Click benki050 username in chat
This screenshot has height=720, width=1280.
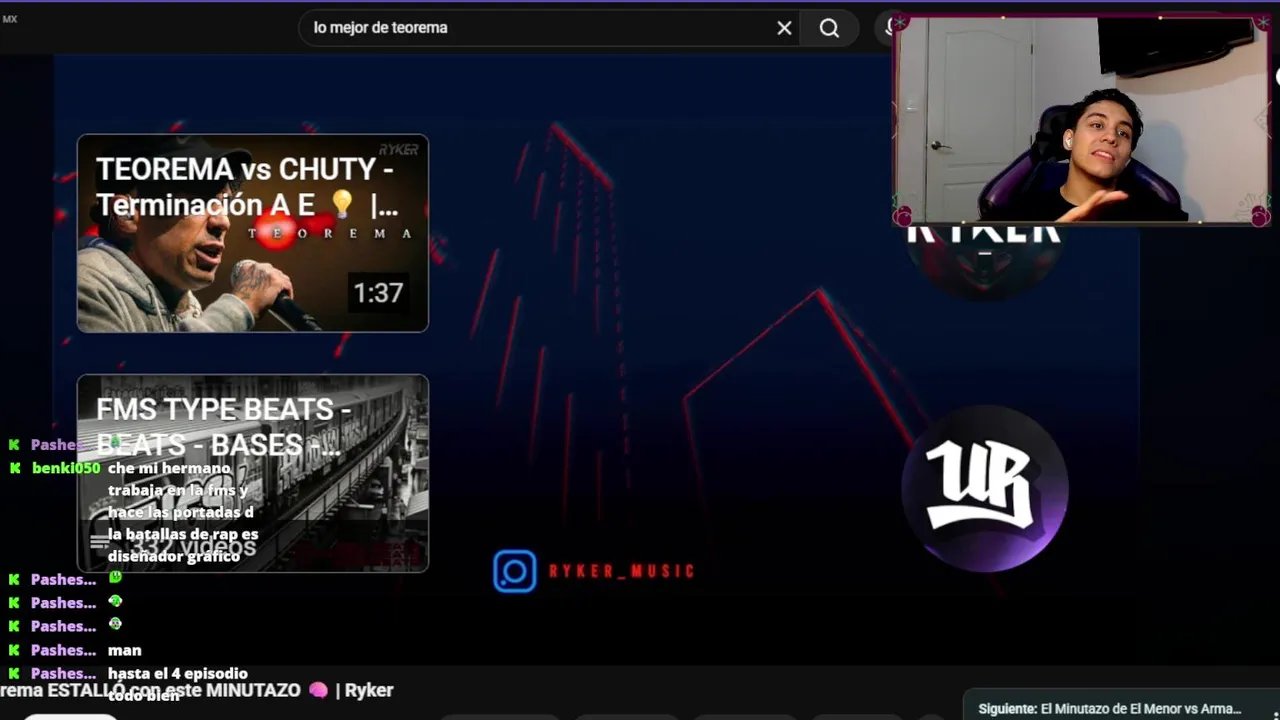[66, 468]
